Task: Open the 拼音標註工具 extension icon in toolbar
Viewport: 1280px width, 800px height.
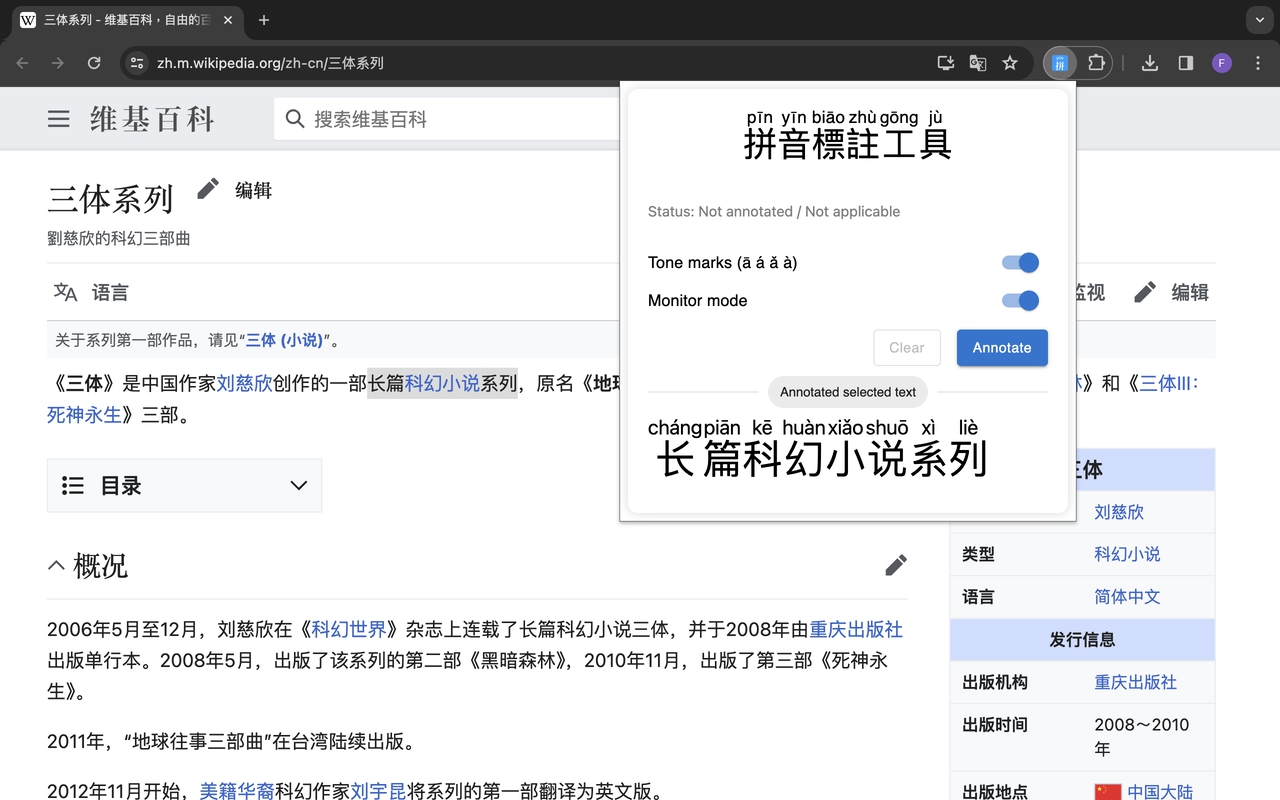Action: point(1059,62)
